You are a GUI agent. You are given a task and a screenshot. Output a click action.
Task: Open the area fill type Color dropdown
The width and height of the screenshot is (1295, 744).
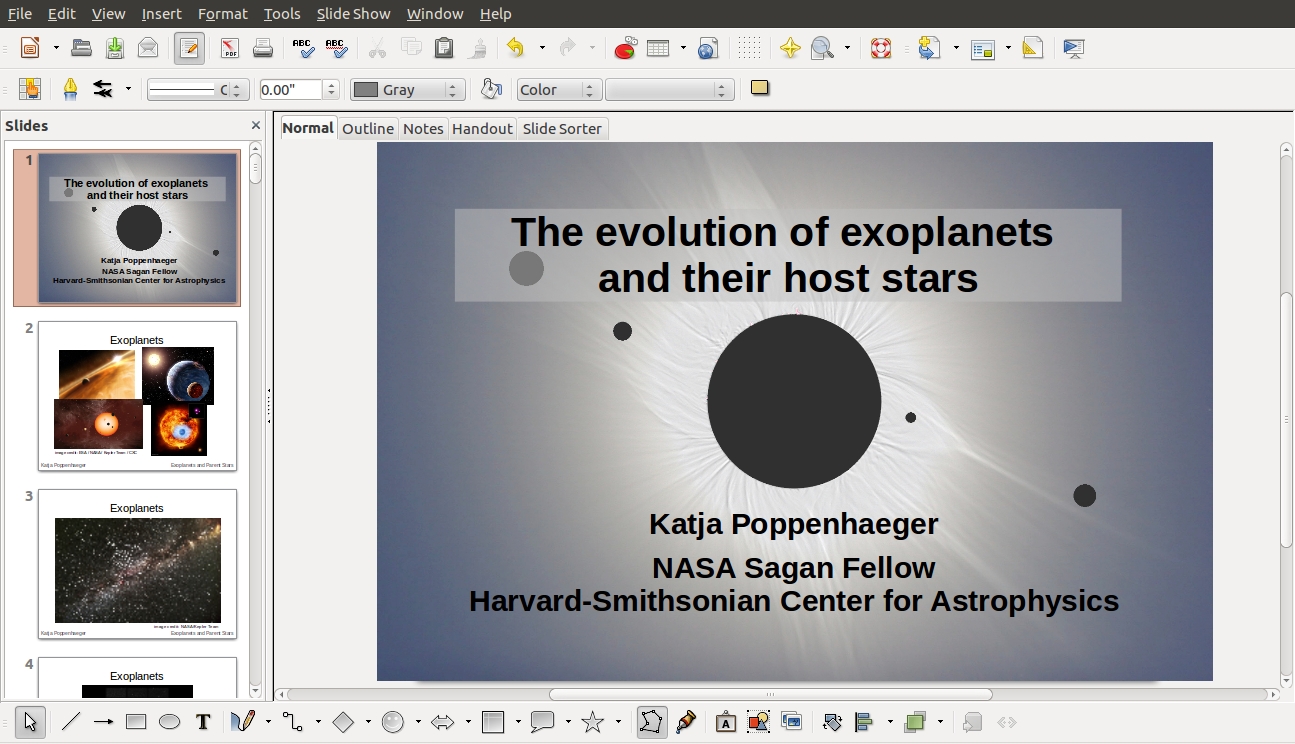pos(559,90)
